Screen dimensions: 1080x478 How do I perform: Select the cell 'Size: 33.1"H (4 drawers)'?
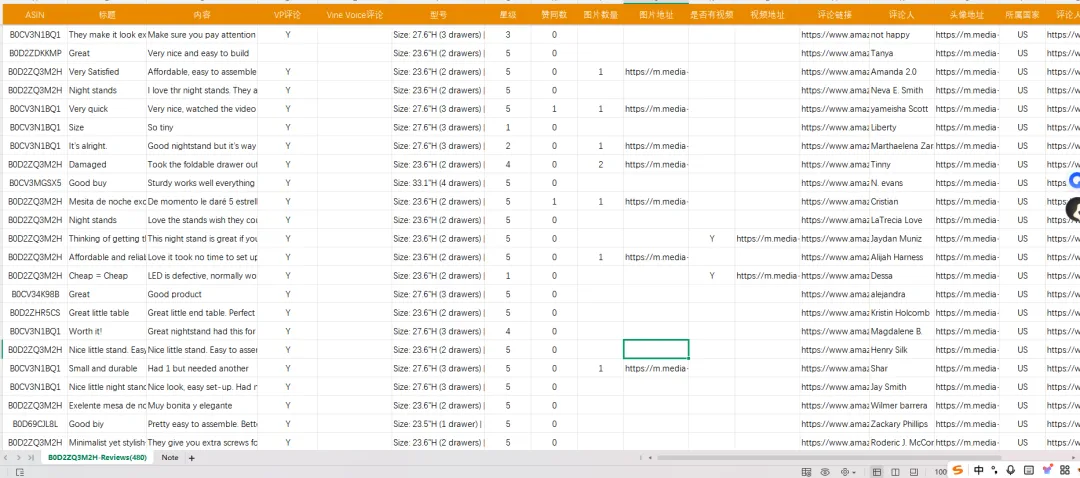438,183
